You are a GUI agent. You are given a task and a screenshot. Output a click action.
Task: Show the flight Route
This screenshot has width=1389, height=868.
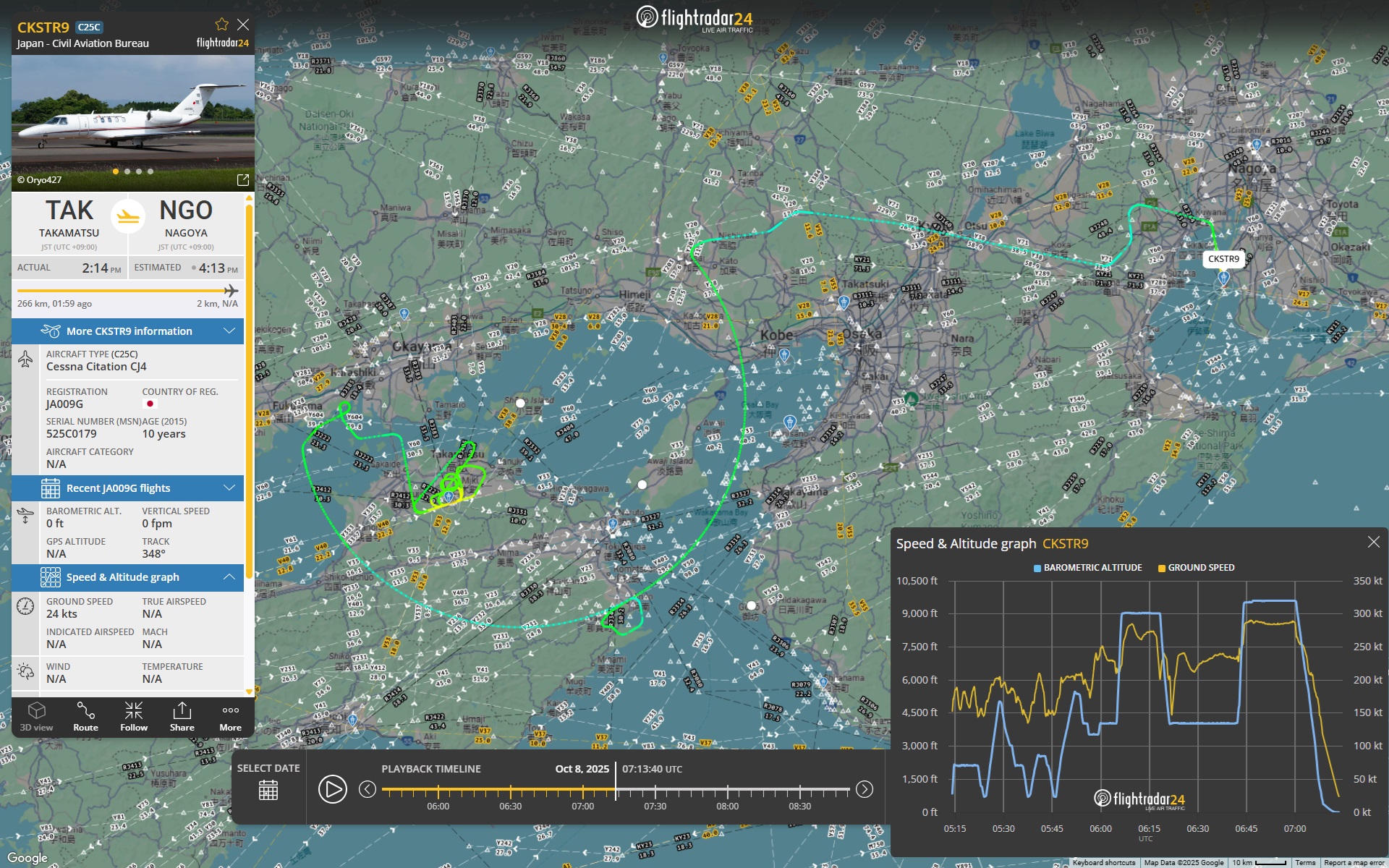click(x=85, y=717)
